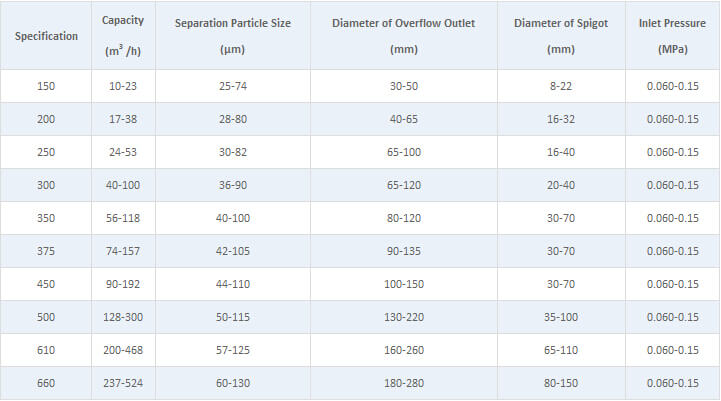Image resolution: width=721 pixels, height=401 pixels.
Task: Select the Diameter of Spigot header
Action: 560,21
